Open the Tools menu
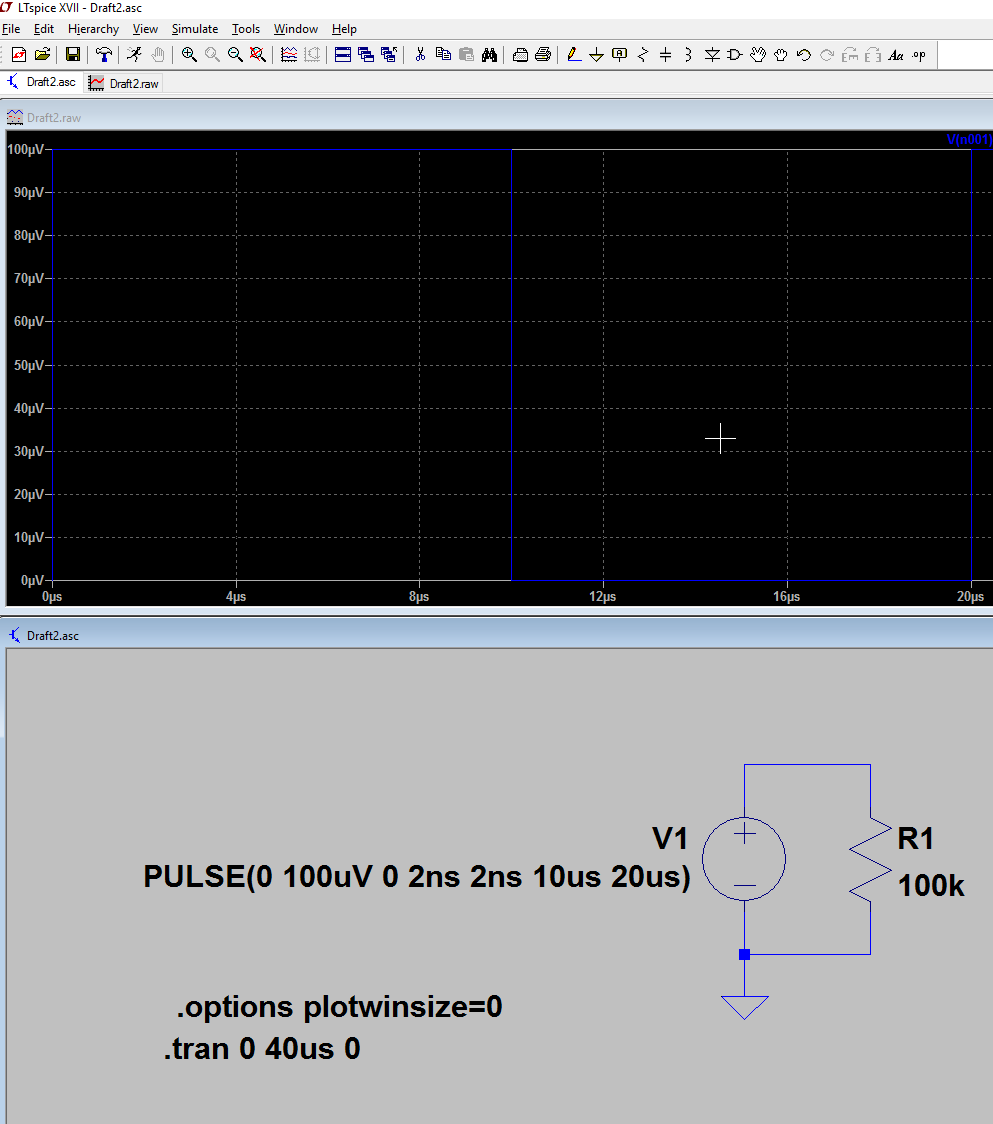The height and width of the screenshot is (1124, 993). click(246, 29)
